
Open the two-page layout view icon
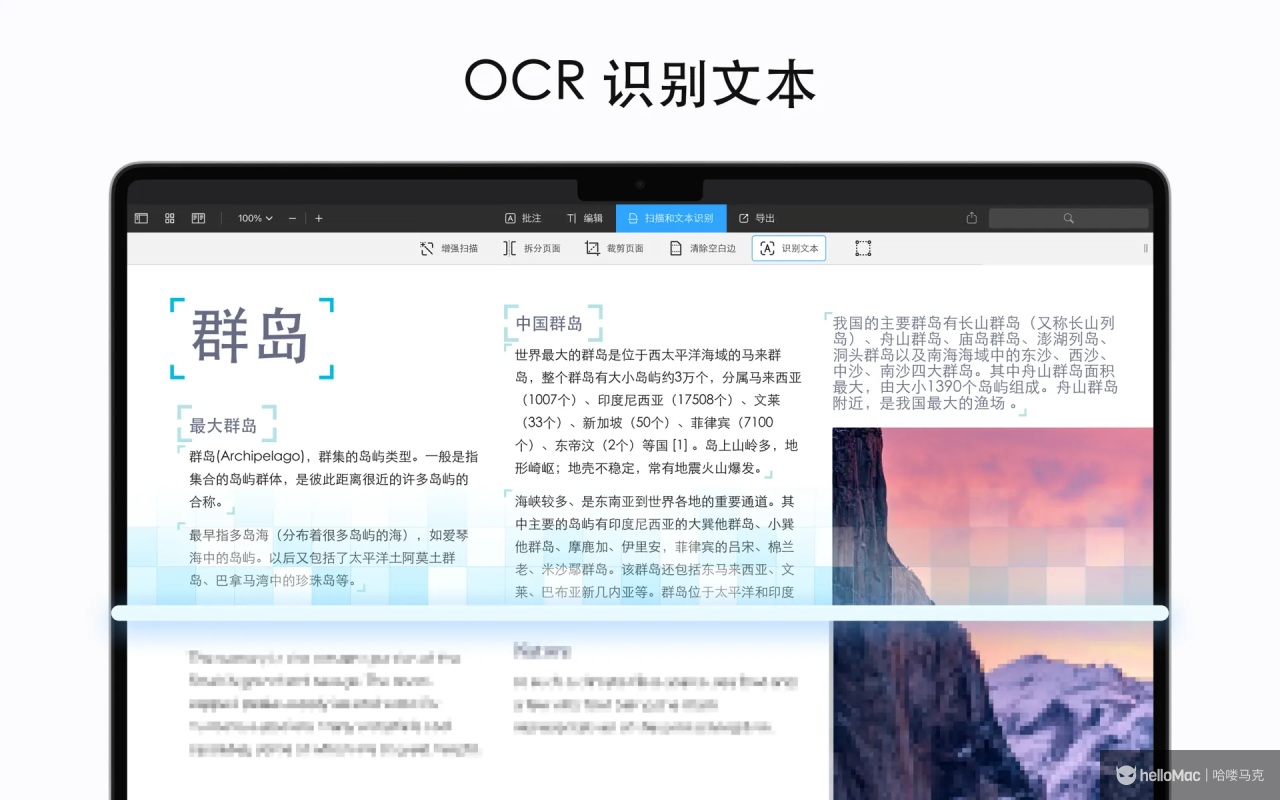(x=199, y=218)
